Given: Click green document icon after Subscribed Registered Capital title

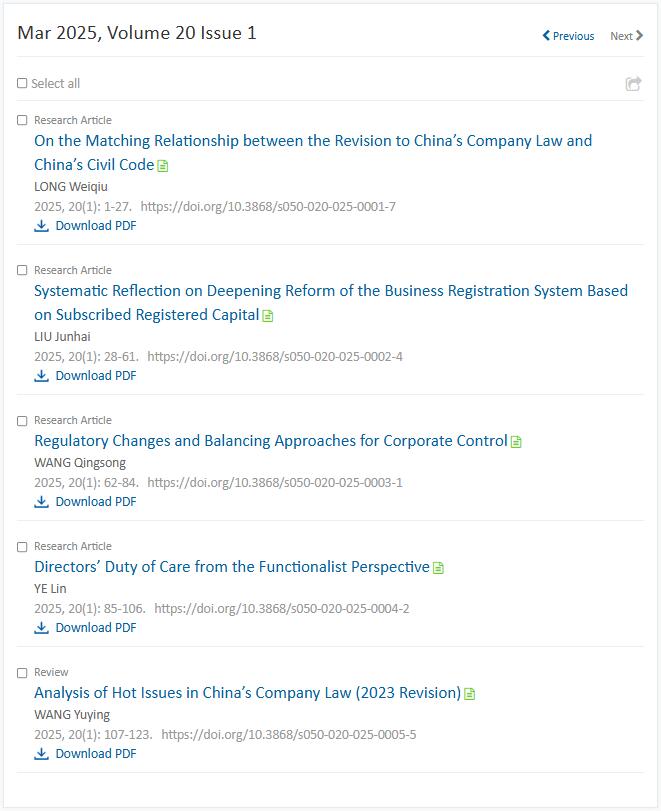Looking at the screenshot, I should click(268, 316).
